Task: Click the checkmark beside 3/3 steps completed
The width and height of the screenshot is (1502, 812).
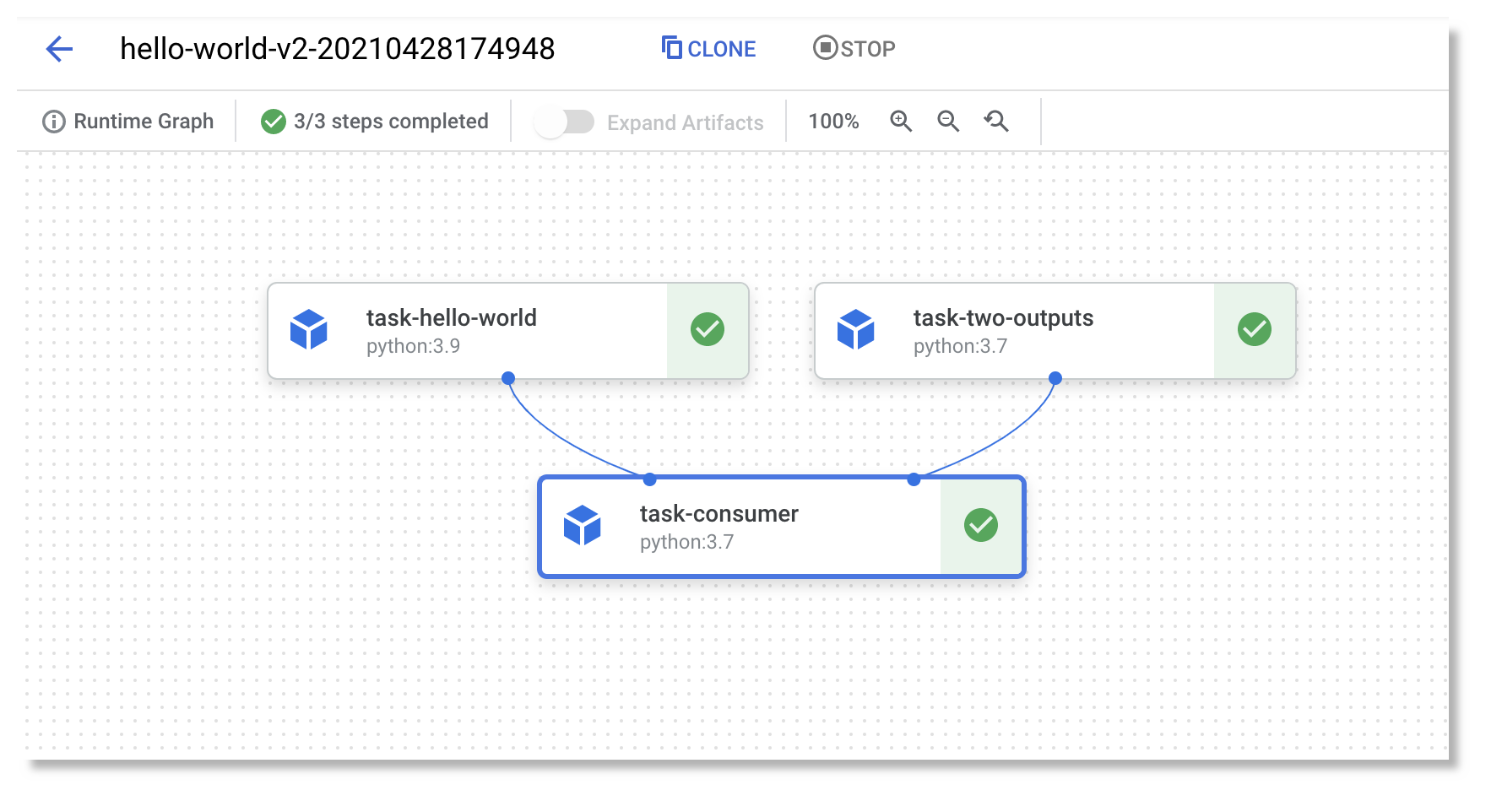Action: click(272, 121)
